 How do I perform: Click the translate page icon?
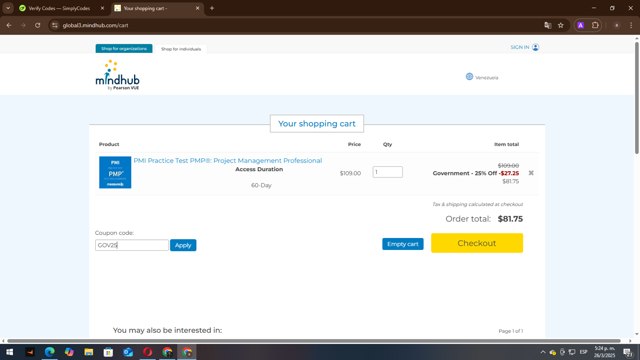coord(548,25)
